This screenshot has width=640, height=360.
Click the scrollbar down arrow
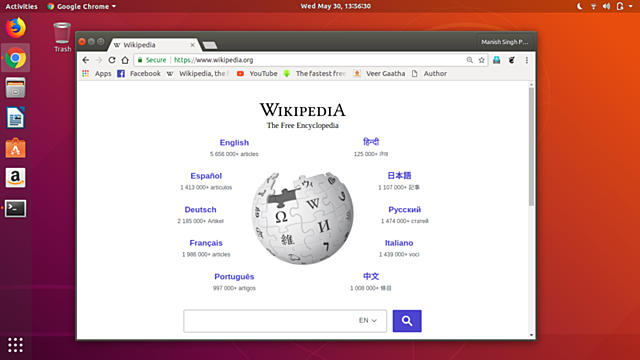click(x=531, y=335)
